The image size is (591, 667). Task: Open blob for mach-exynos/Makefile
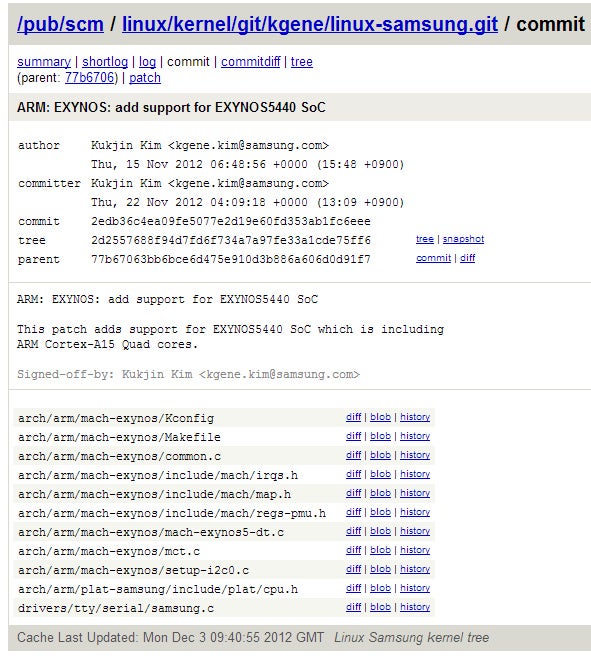[x=380, y=436]
